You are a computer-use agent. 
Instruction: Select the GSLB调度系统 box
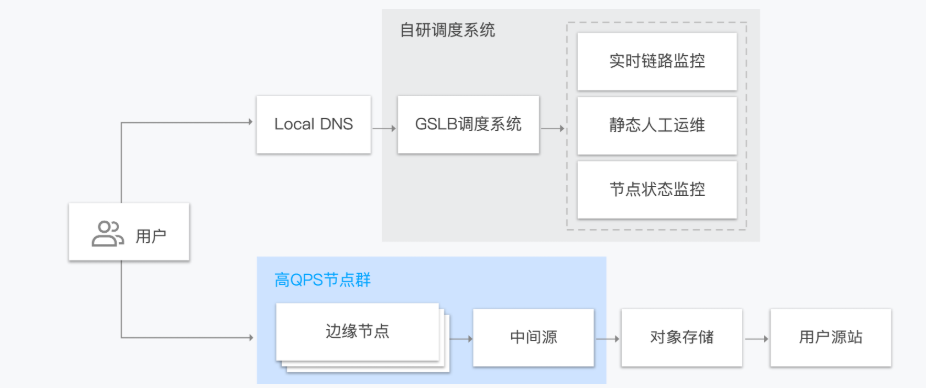[468, 125]
